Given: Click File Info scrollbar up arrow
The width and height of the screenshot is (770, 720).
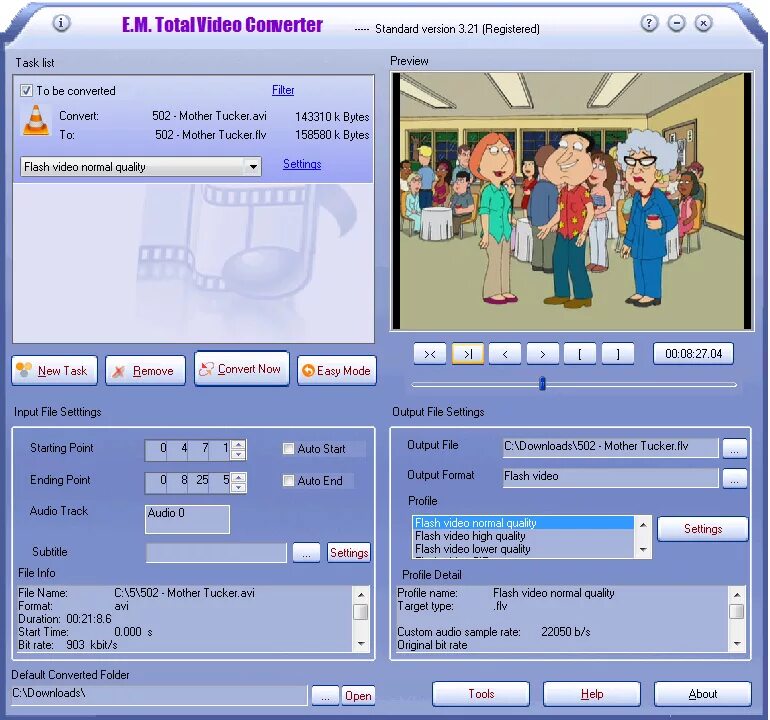Looking at the screenshot, I should tap(361, 595).
